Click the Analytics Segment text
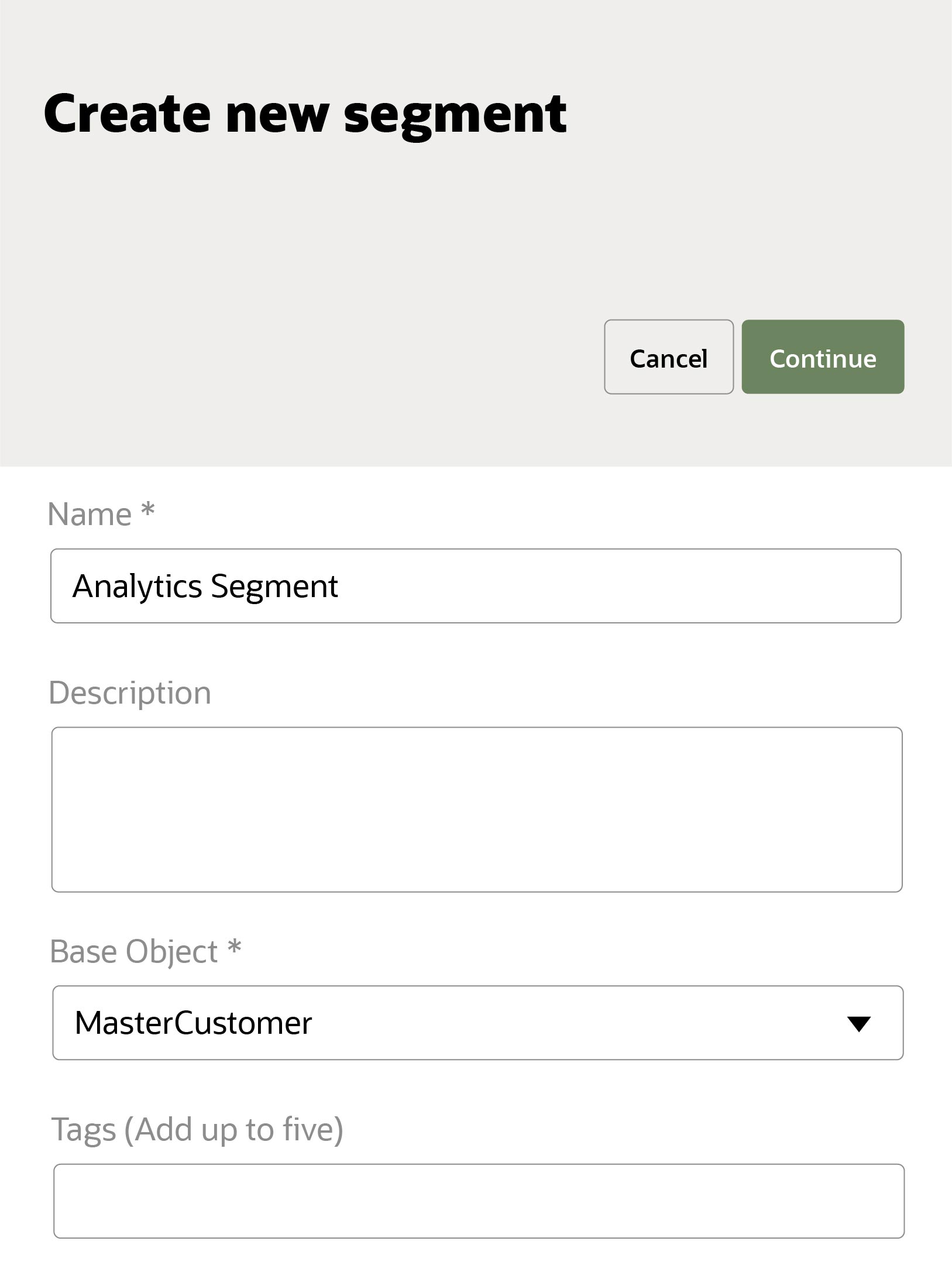 point(205,586)
